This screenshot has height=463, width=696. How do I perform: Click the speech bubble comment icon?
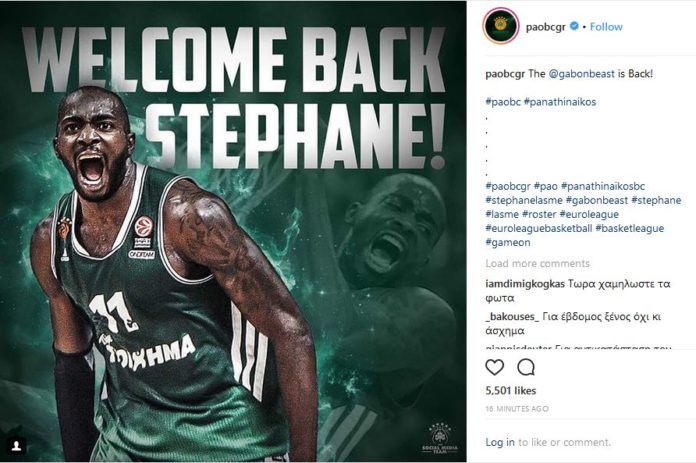click(526, 367)
